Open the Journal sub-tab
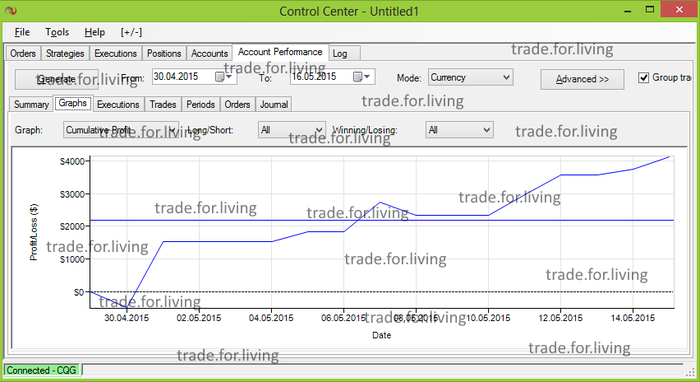Image resolution: width=700 pixels, height=382 pixels. (x=274, y=104)
